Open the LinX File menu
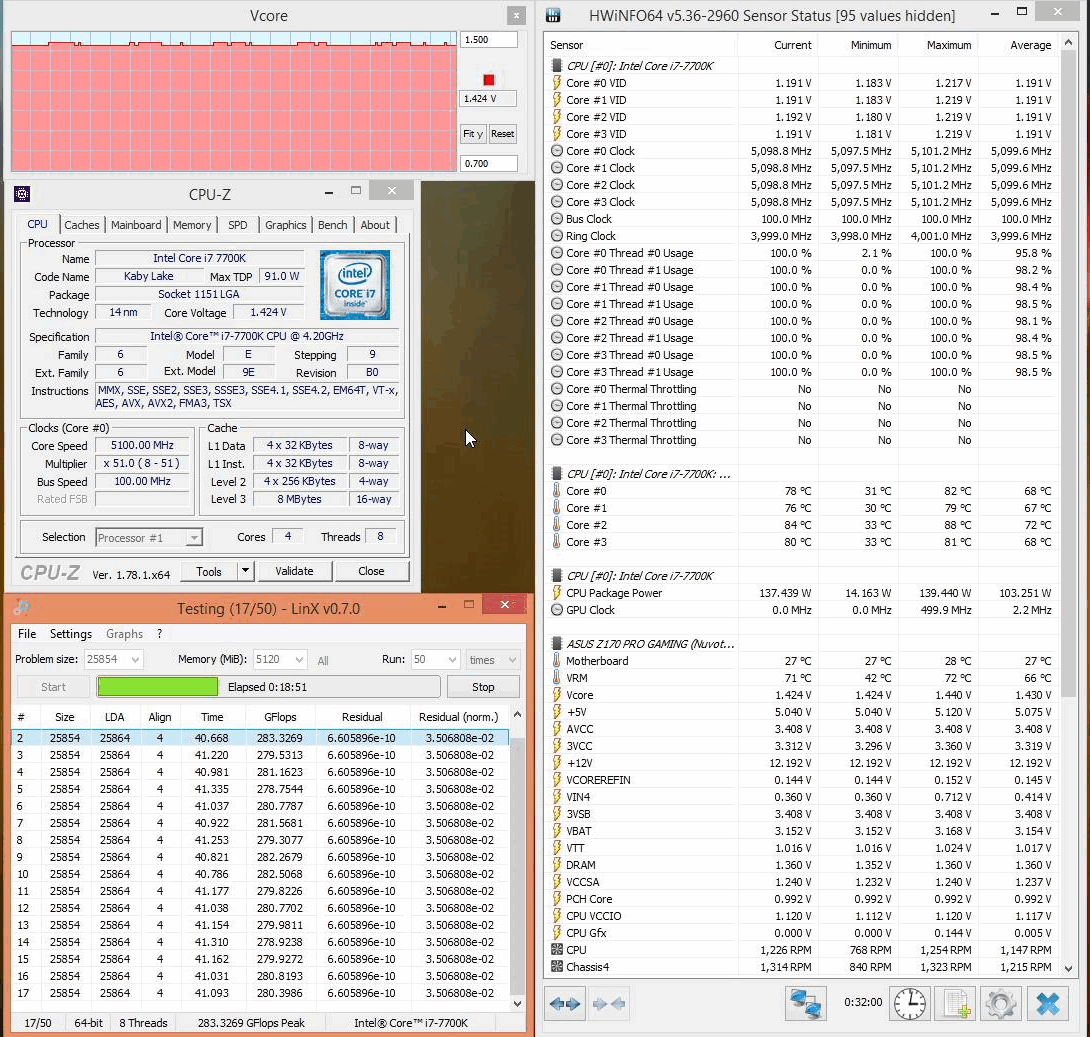 27,634
